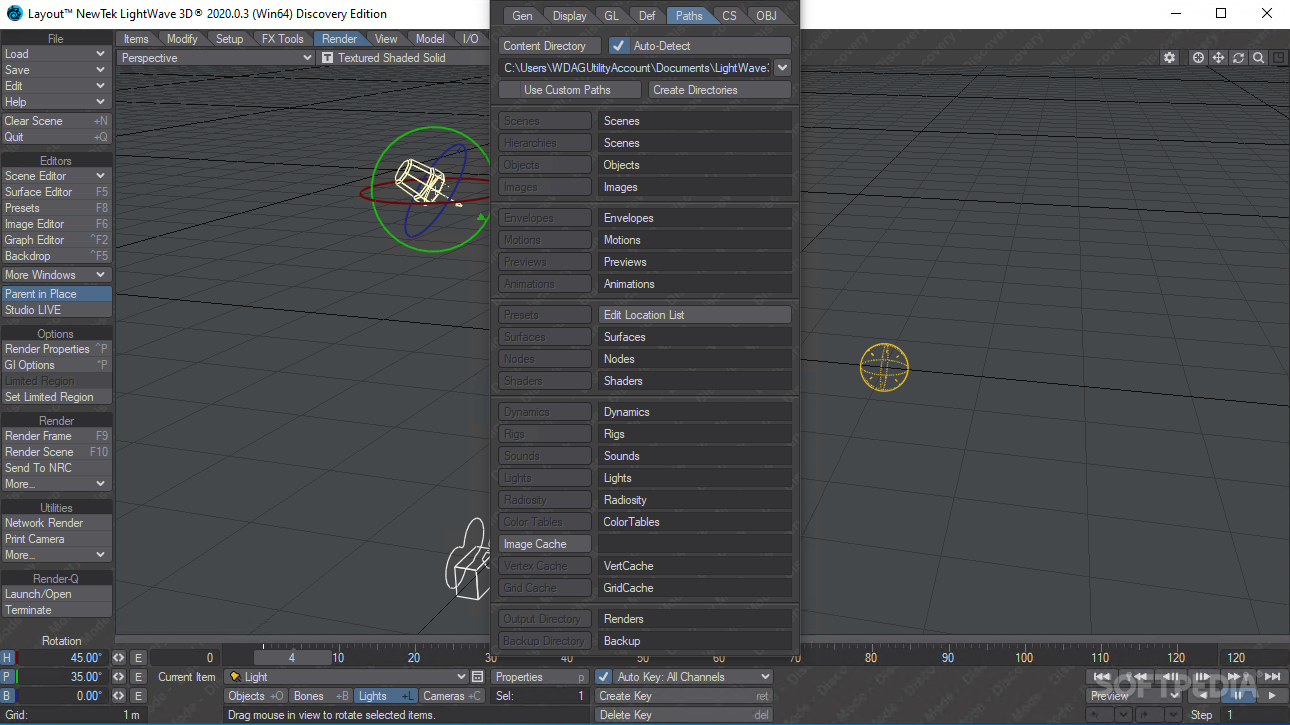Screen dimensions: 1290x725
Task: Open viewport options gear icon
Action: tap(1169, 58)
